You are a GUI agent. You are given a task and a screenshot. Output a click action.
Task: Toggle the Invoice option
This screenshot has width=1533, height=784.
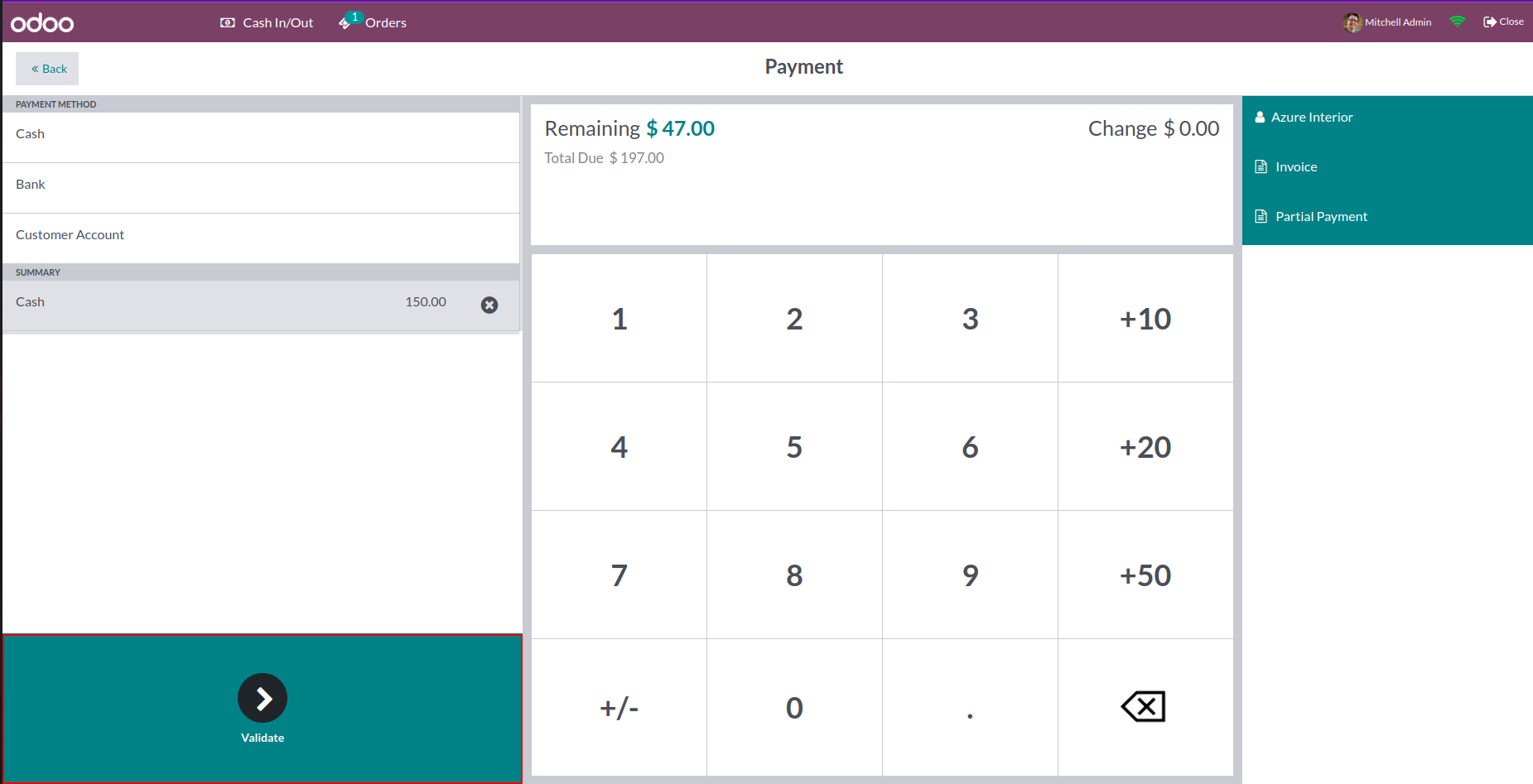coord(1386,167)
